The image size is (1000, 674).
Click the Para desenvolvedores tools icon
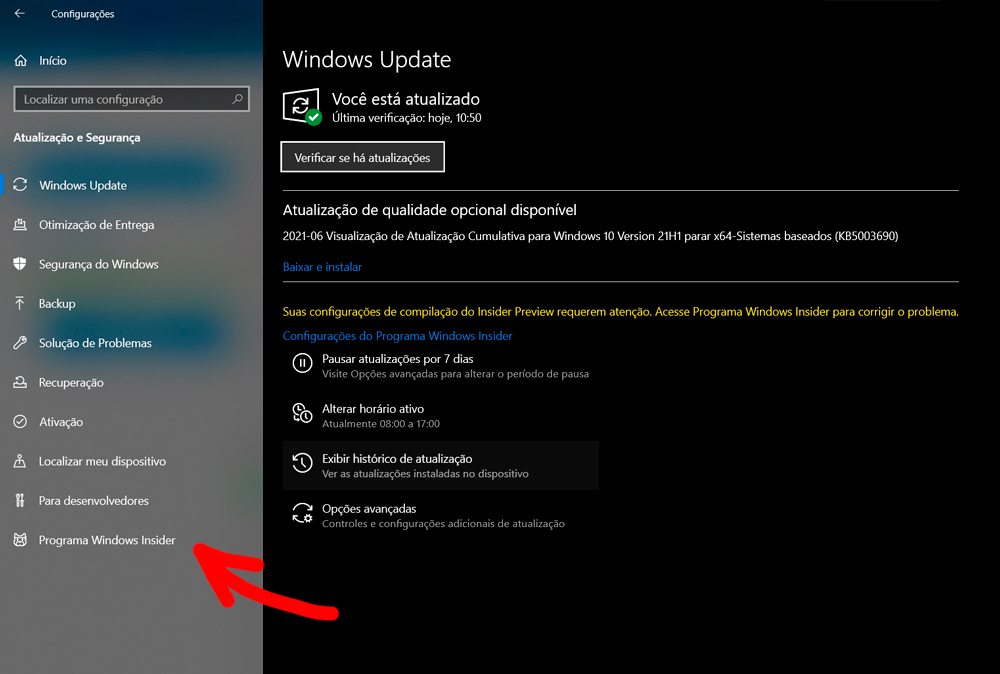coord(20,501)
